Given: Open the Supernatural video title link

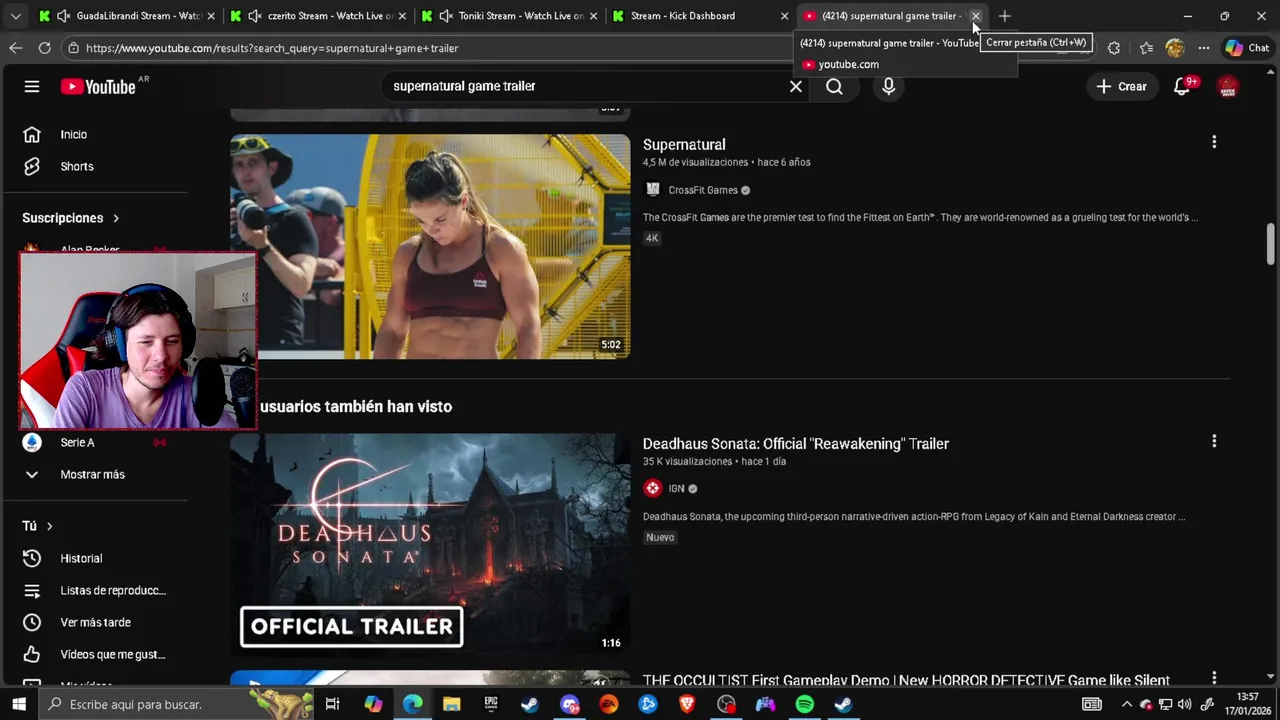Looking at the screenshot, I should pos(684,145).
